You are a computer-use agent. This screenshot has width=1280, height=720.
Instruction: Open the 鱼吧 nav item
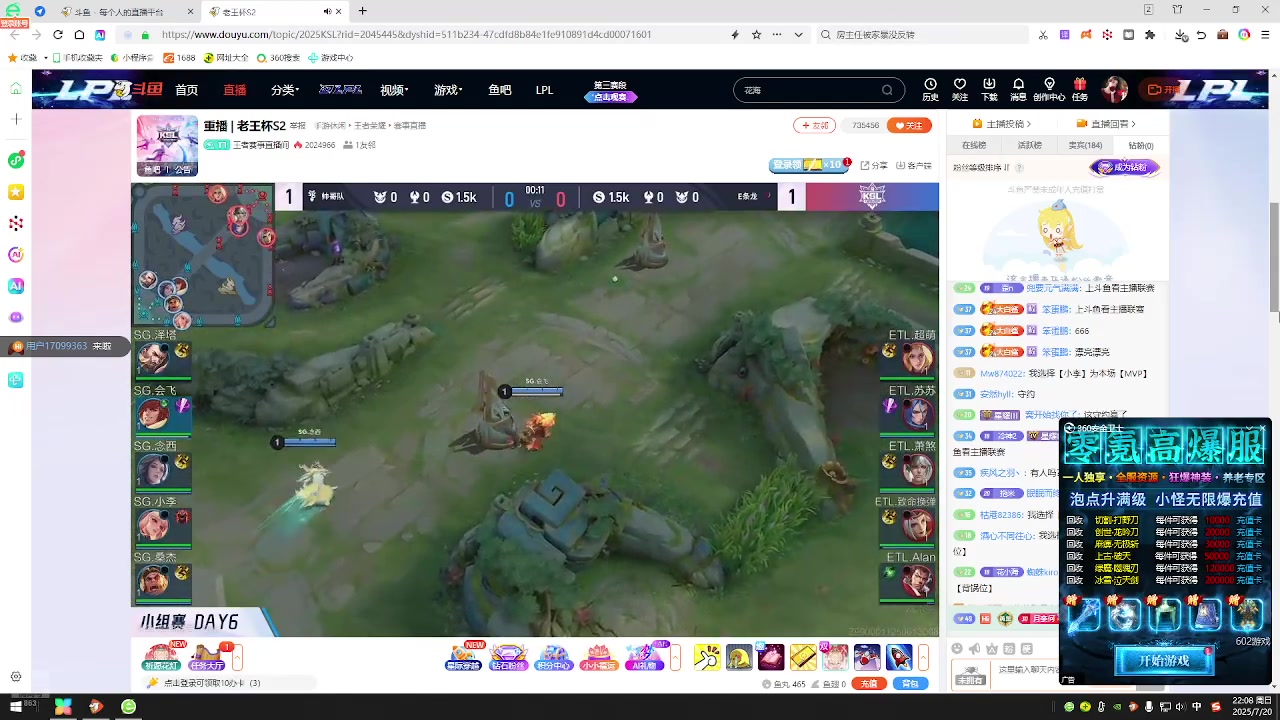pos(500,90)
